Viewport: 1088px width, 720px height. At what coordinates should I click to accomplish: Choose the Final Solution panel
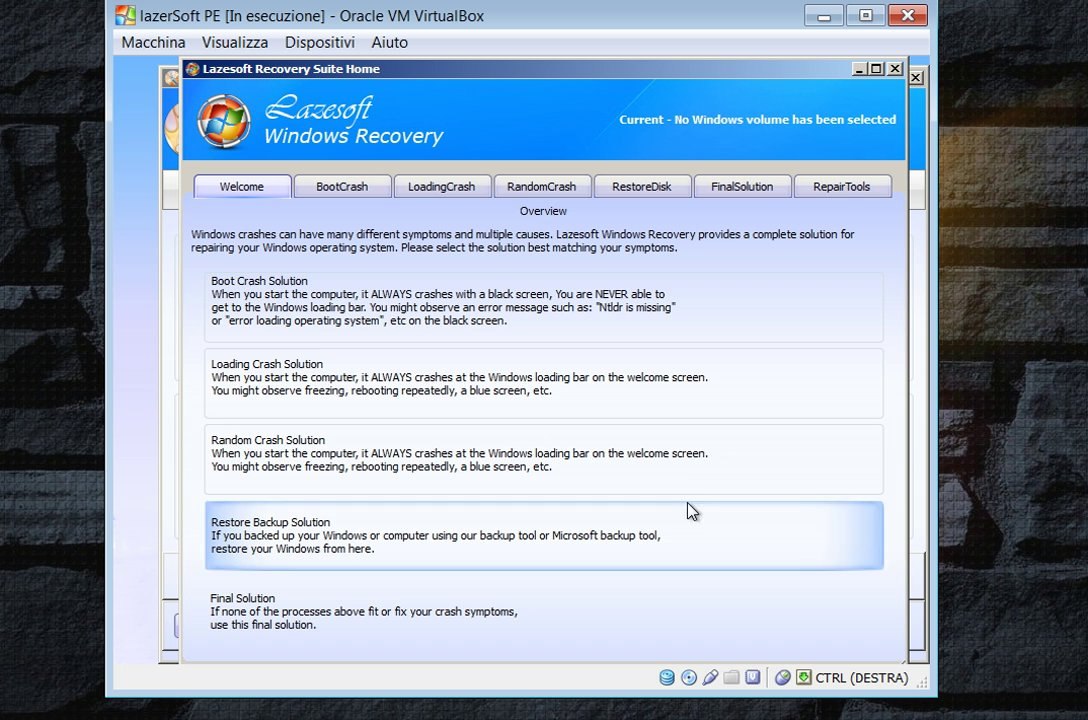(544, 612)
